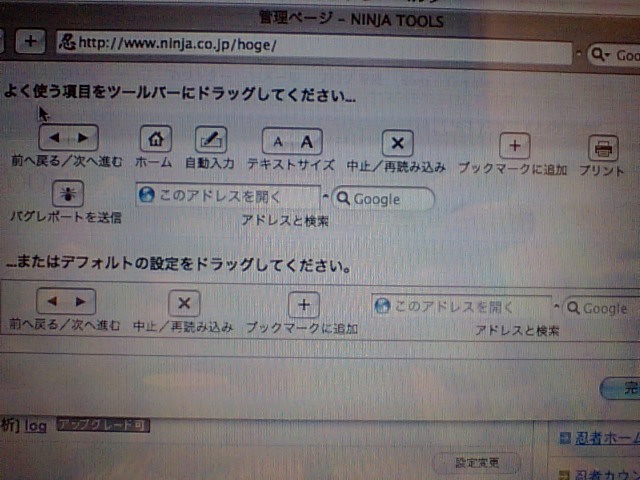Select the Home (ホーム) icon
The width and height of the screenshot is (640, 480).
pyautogui.click(x=156, y=139)
